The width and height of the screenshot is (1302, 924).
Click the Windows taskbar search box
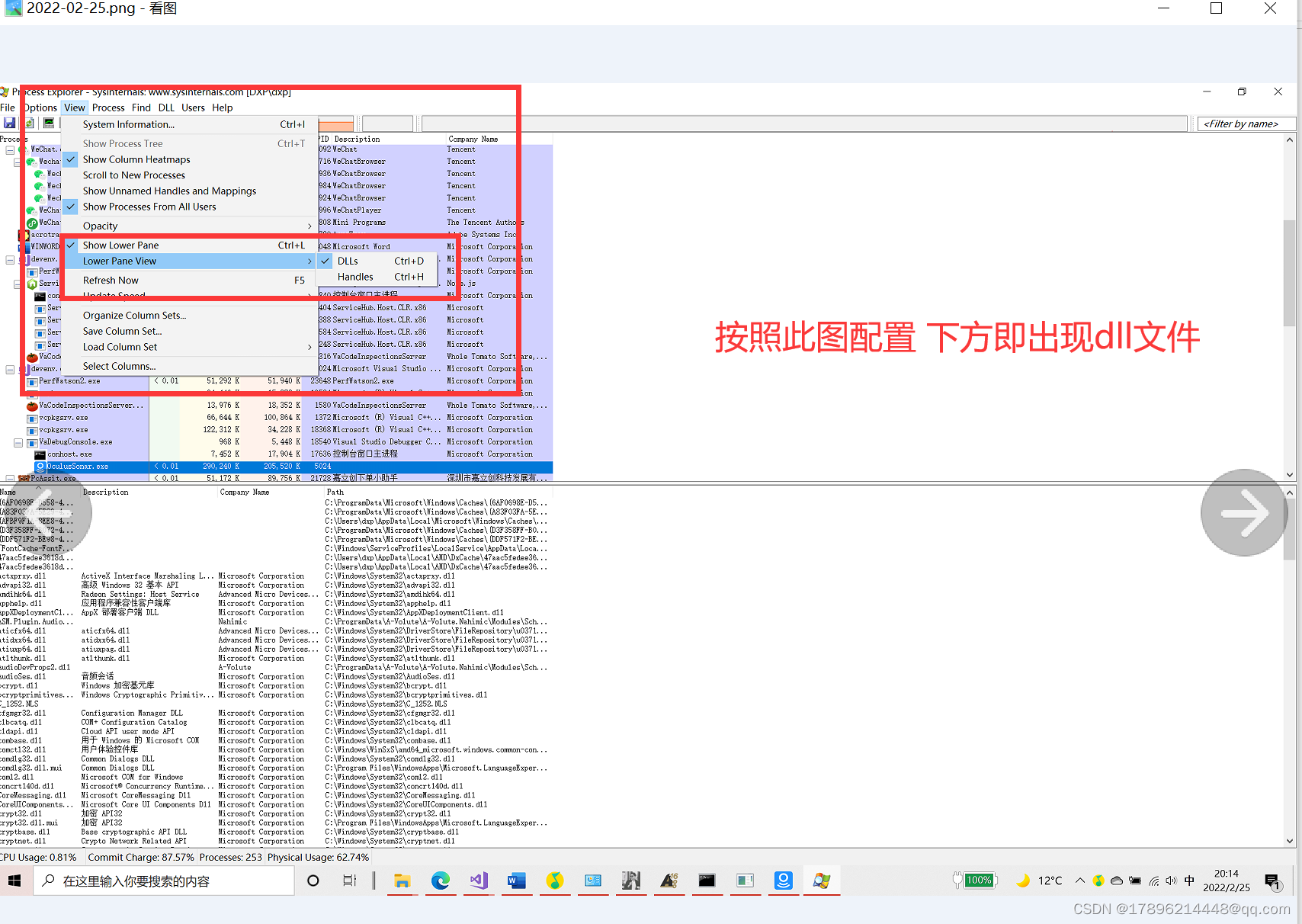click(163, 881)
